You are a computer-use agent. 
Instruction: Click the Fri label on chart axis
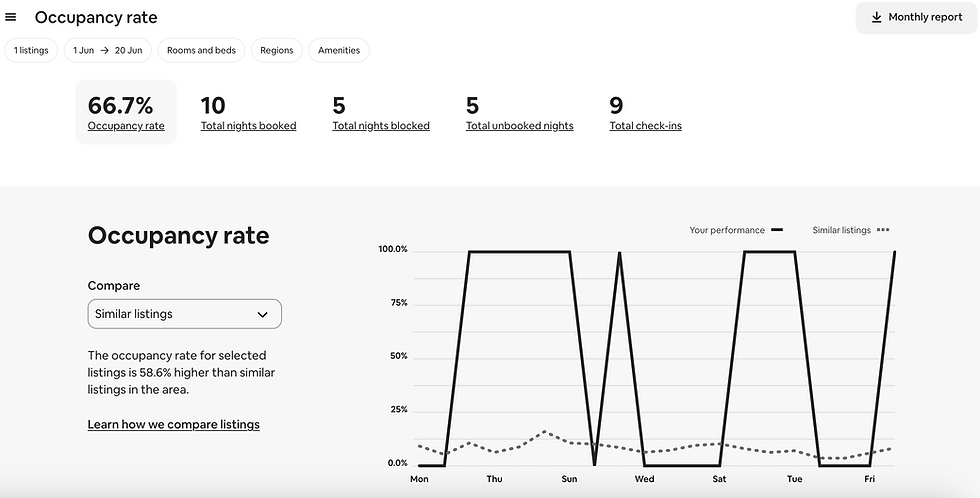click(x=869, y=479)
